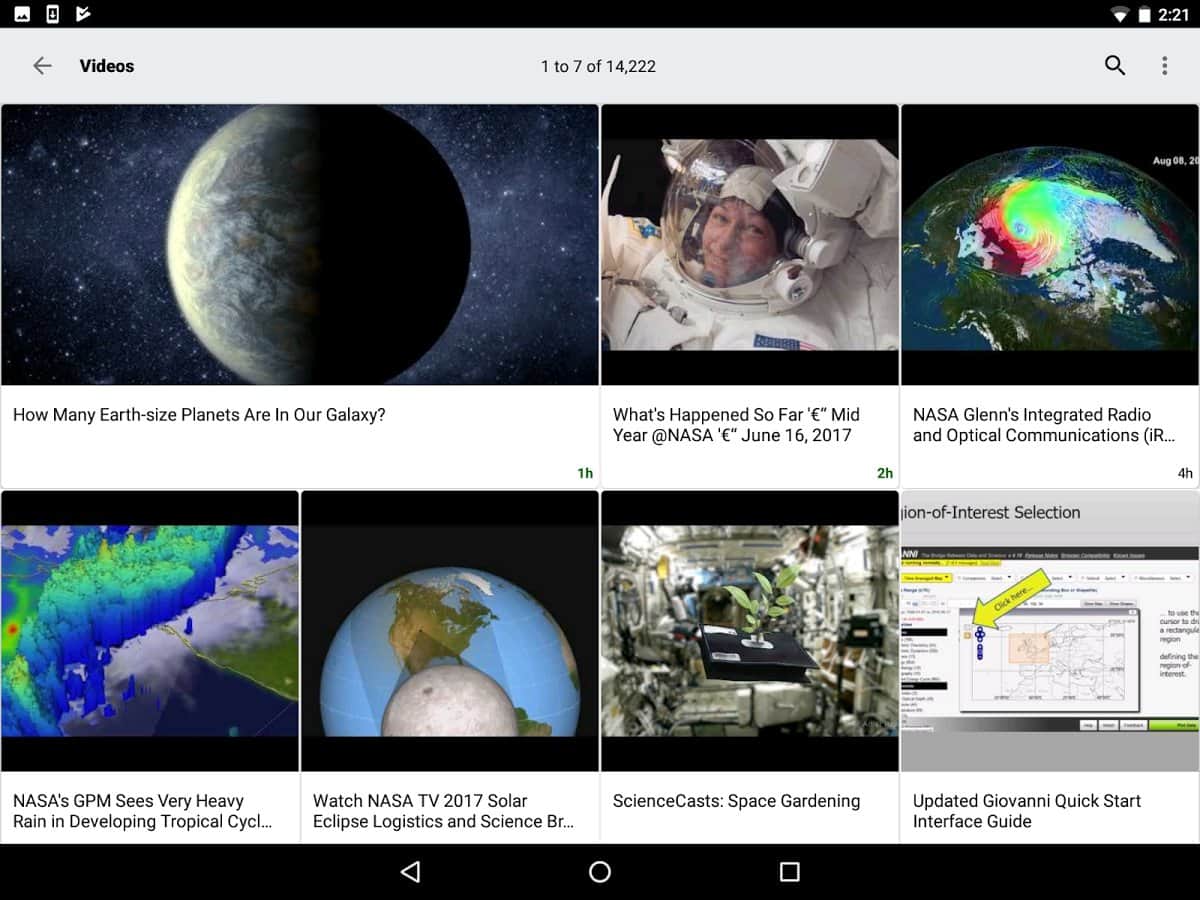Open the GPM heavy rain 3D thumbnail

point(150,630)
